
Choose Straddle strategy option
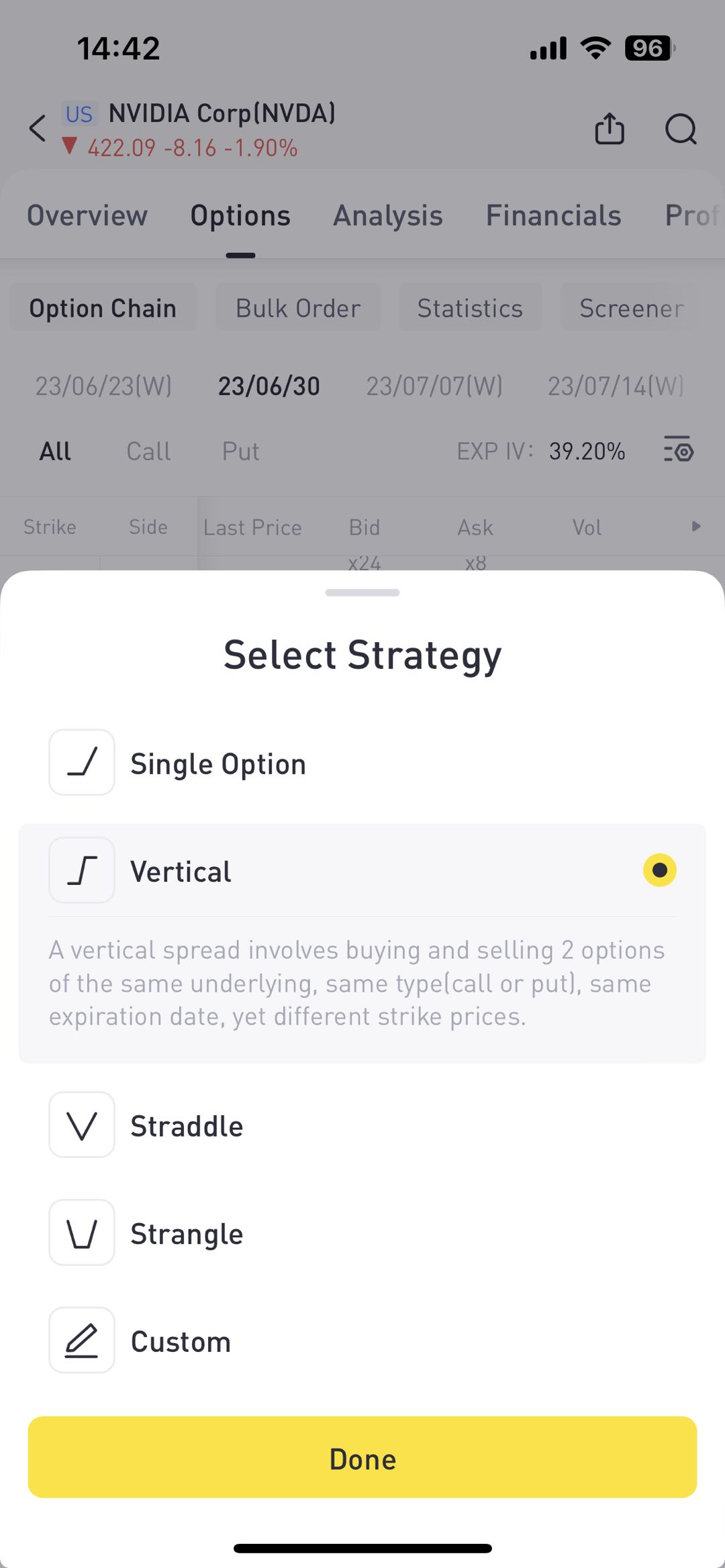point(362,1125)
